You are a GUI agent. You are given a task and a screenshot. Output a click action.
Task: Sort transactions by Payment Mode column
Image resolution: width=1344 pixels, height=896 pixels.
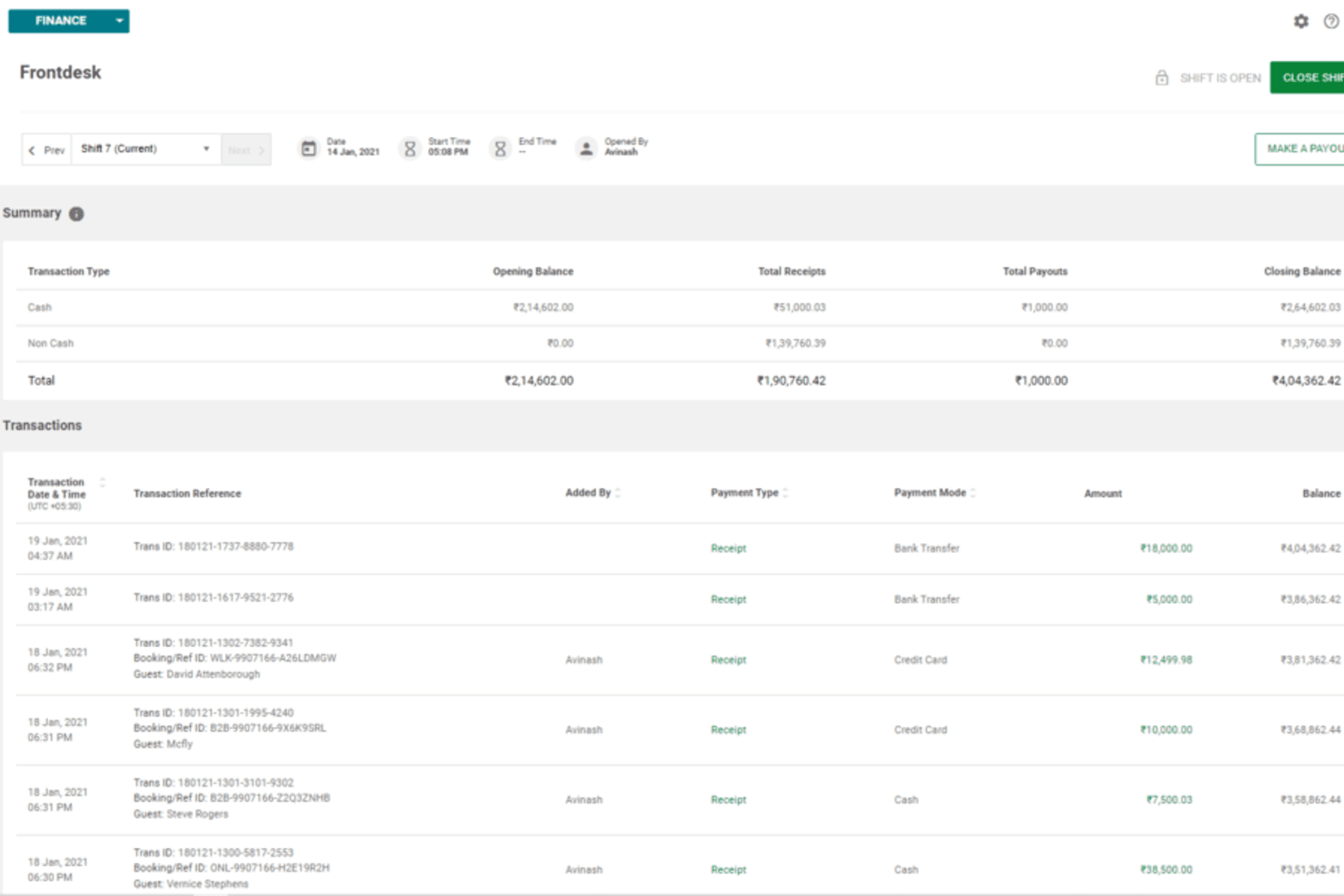[x=973, y=493]
